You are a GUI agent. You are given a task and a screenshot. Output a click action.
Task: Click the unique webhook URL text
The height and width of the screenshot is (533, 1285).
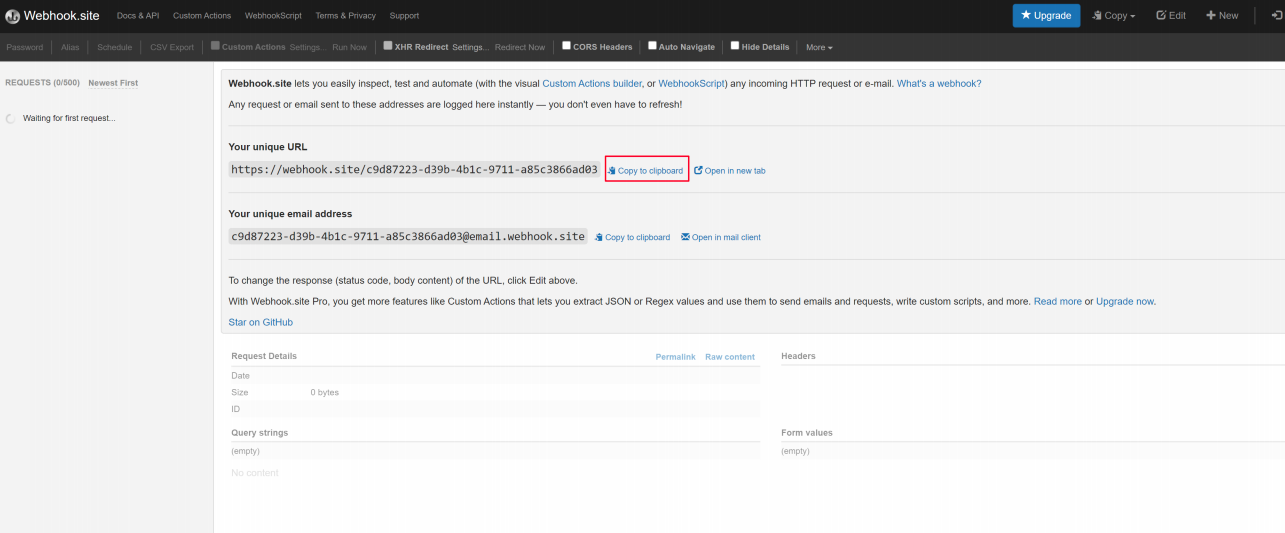pyautogui.click(x=414, y=170)
